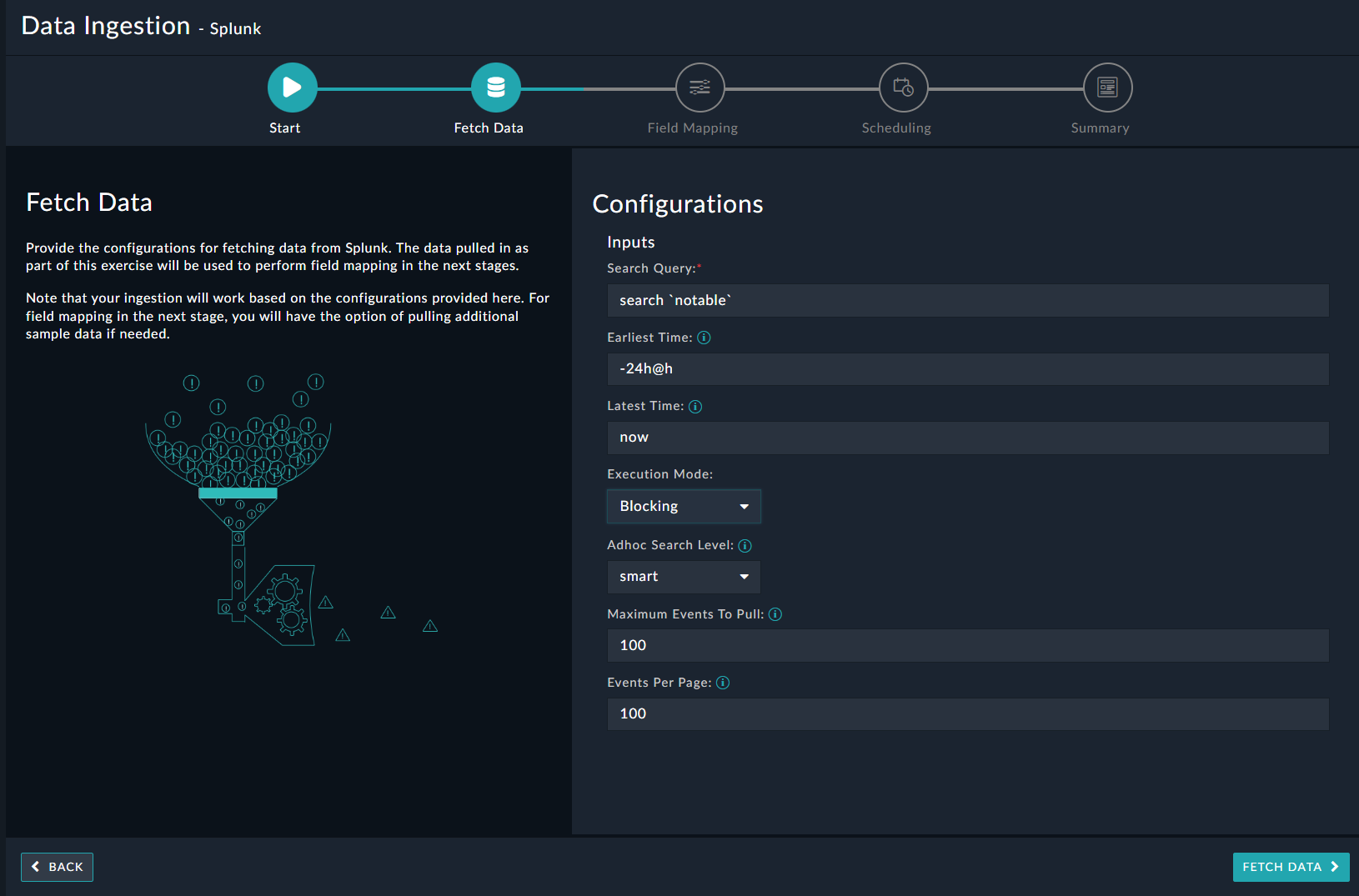Click into the Search Query field
Viewport: 1359px width, 896px height.
click(x=967, y=301)
